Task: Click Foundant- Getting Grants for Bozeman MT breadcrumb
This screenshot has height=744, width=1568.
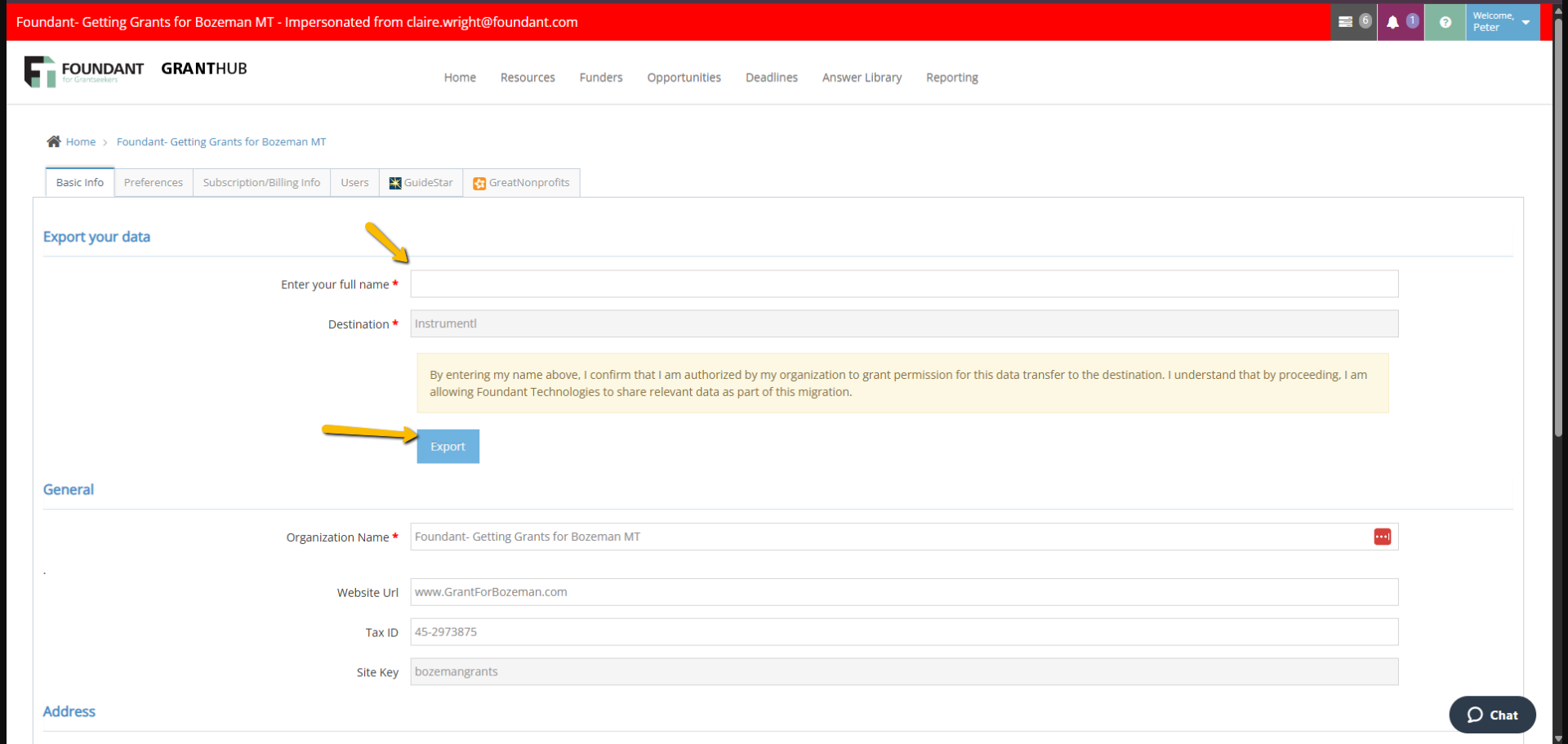Action: coord(221,142)
